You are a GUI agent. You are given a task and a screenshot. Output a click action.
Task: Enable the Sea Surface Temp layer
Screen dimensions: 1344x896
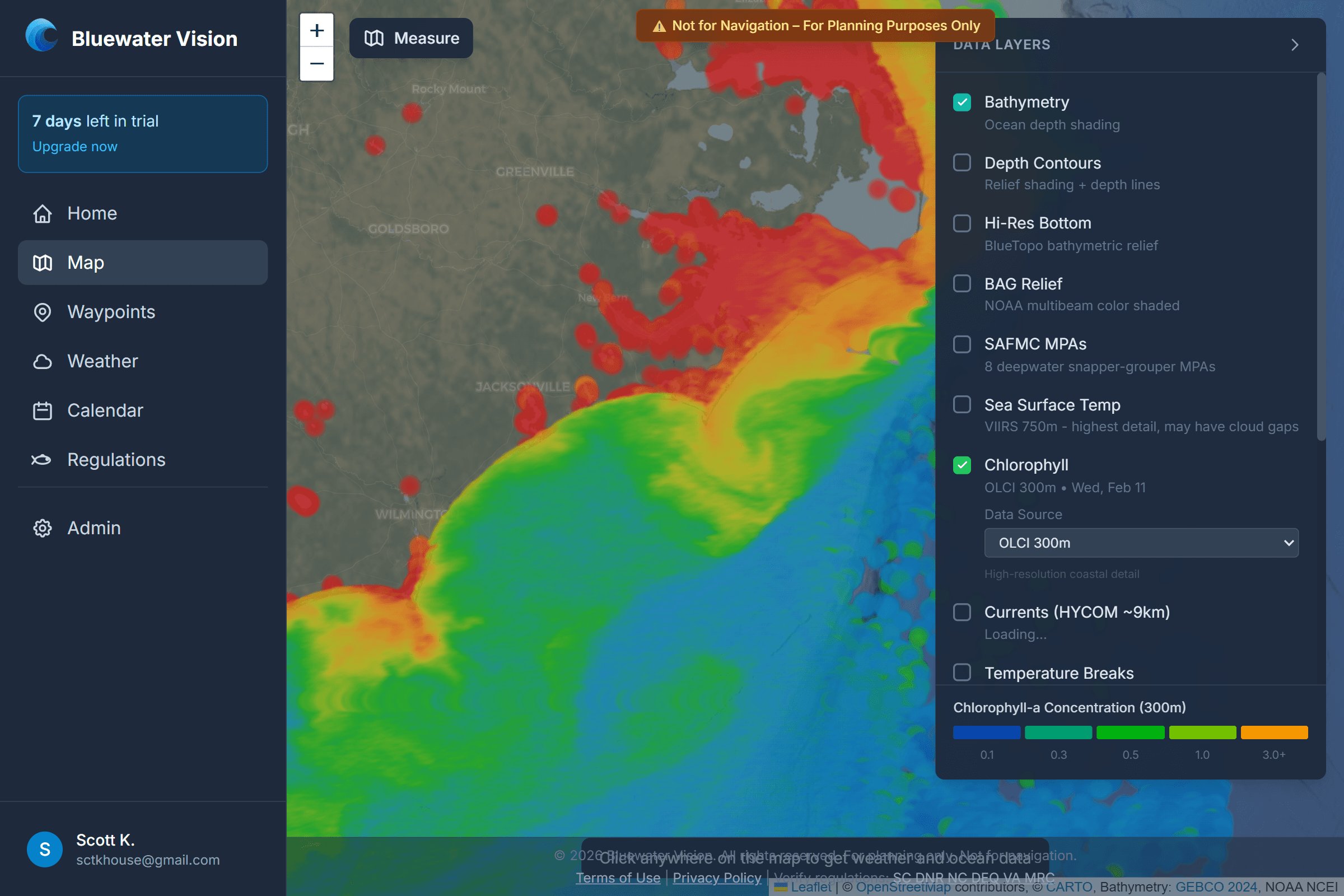[962, 404]
